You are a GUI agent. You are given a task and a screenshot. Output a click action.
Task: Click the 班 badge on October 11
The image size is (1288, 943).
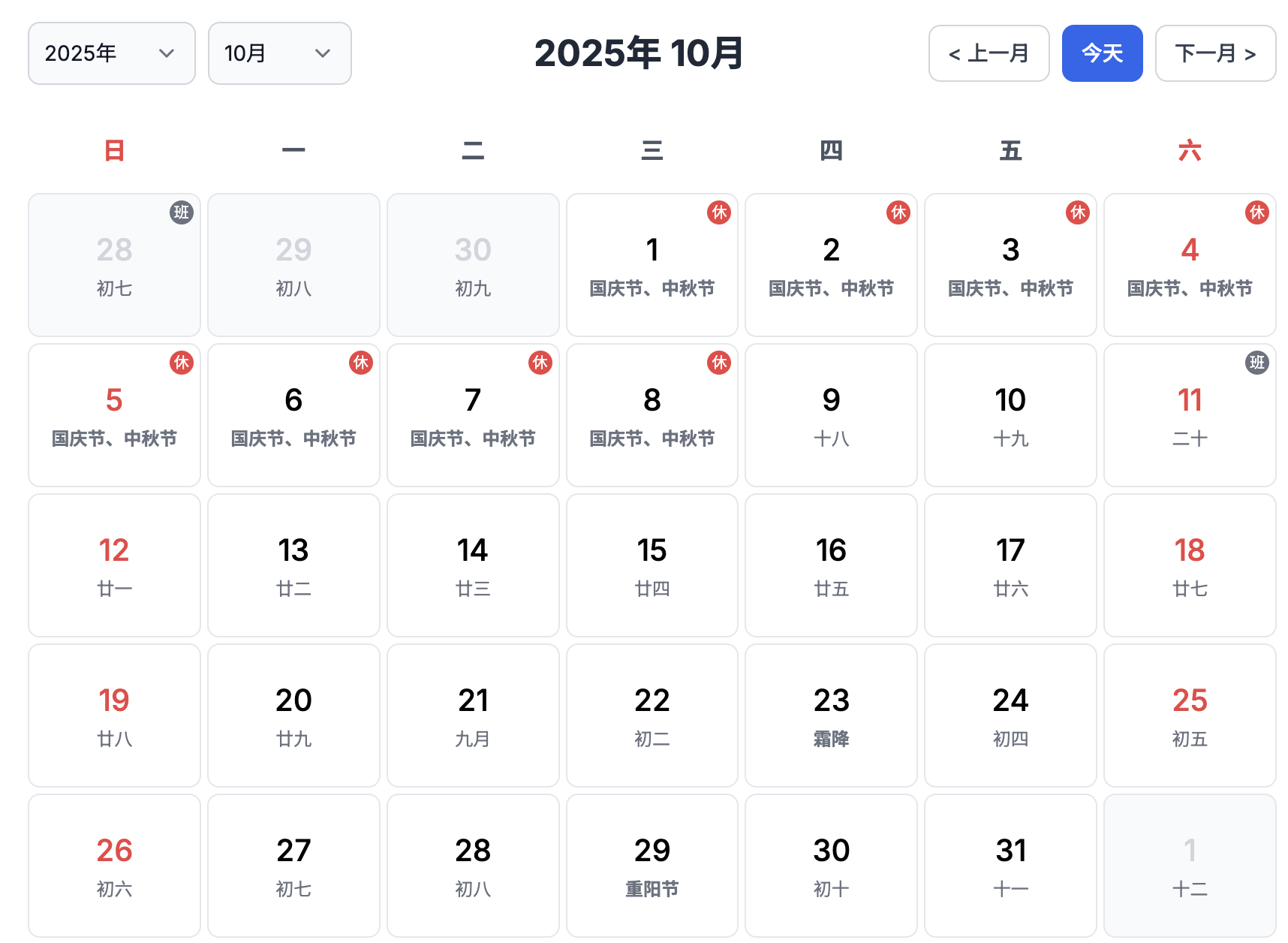(1257, 363)
